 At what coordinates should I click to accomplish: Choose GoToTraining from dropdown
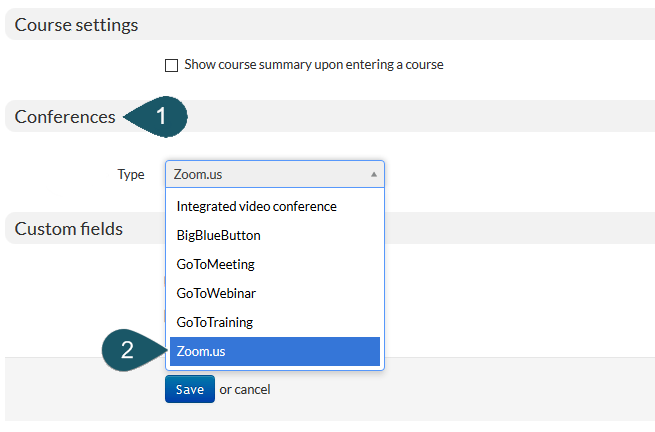pos(275,322)
